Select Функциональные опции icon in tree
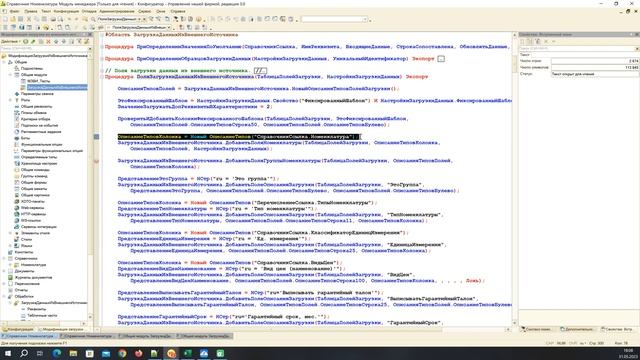 coord(17,144)
